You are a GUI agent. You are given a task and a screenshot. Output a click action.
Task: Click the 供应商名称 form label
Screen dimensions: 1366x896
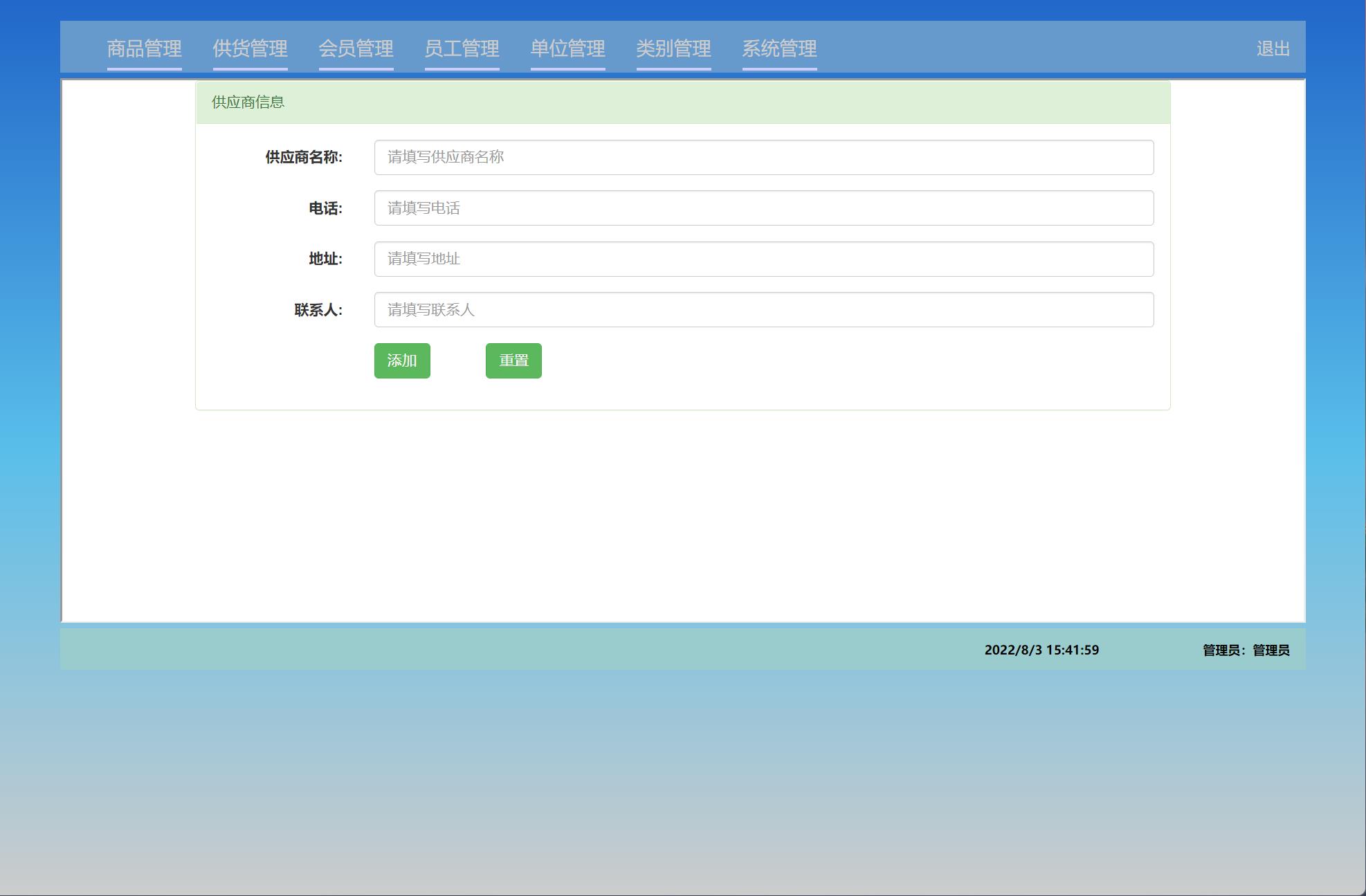303,157
